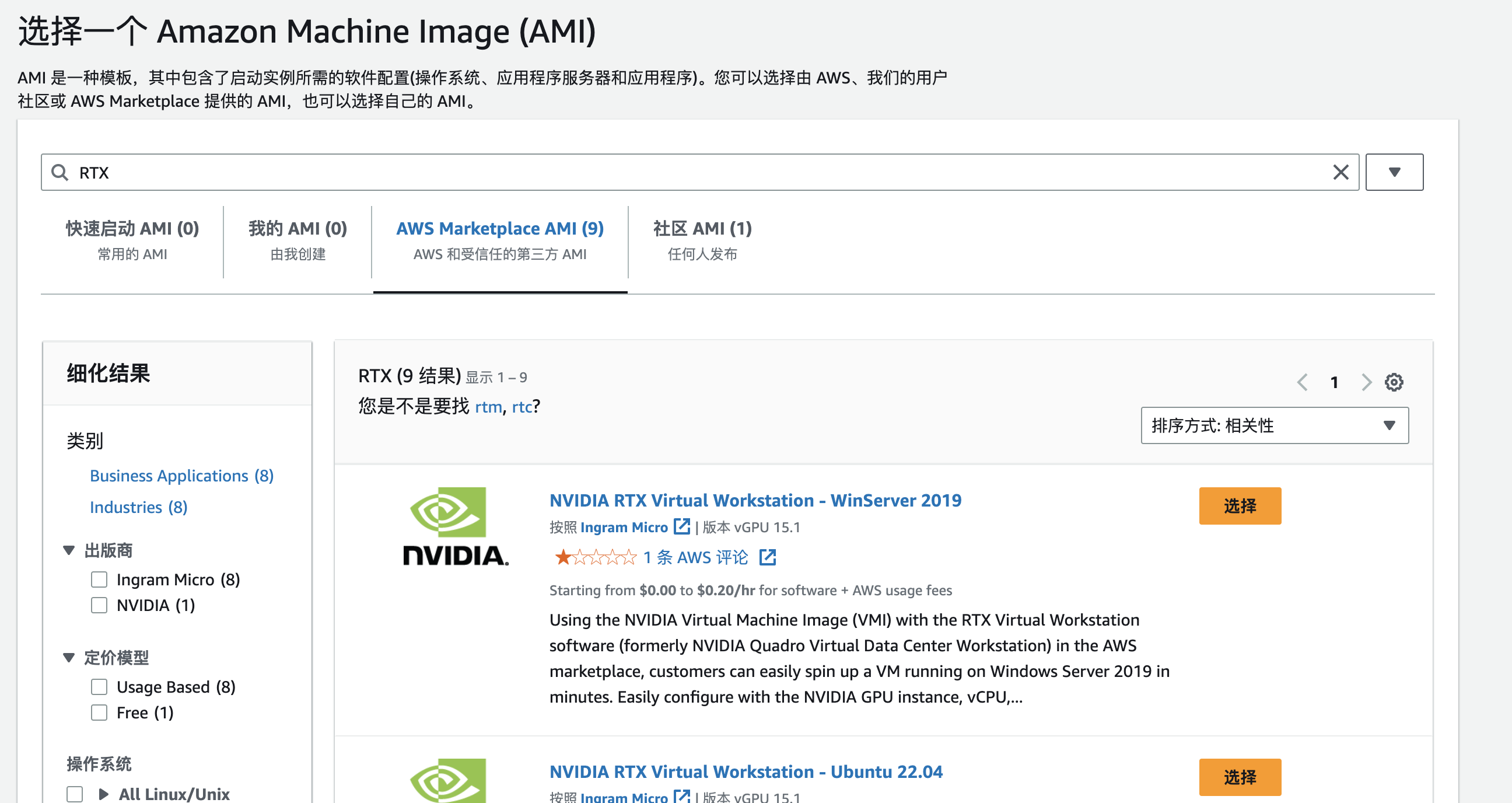Image resolution: width=1512 pixels, height=803 pixels.
Task: Open the dropdown beside the search bar
Action: 1394,172
